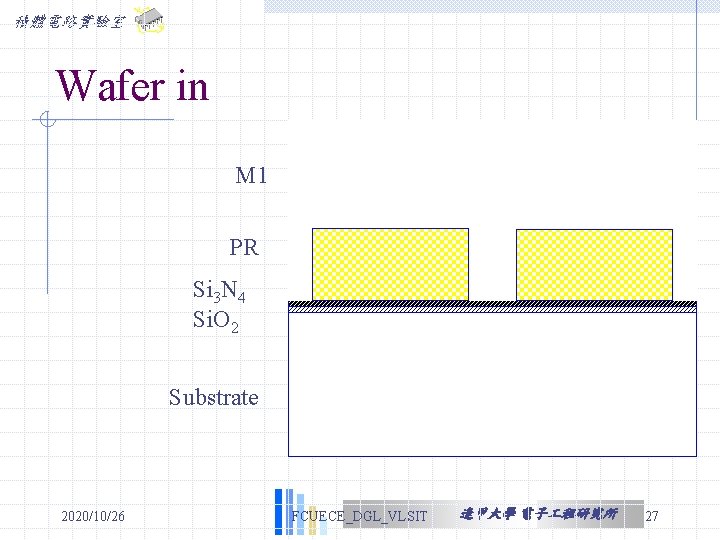Click the slide number 27

[652, 516]
